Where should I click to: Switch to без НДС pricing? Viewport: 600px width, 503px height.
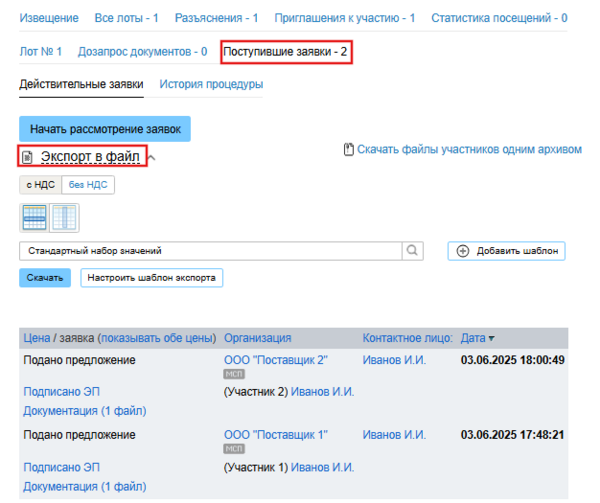88,184
